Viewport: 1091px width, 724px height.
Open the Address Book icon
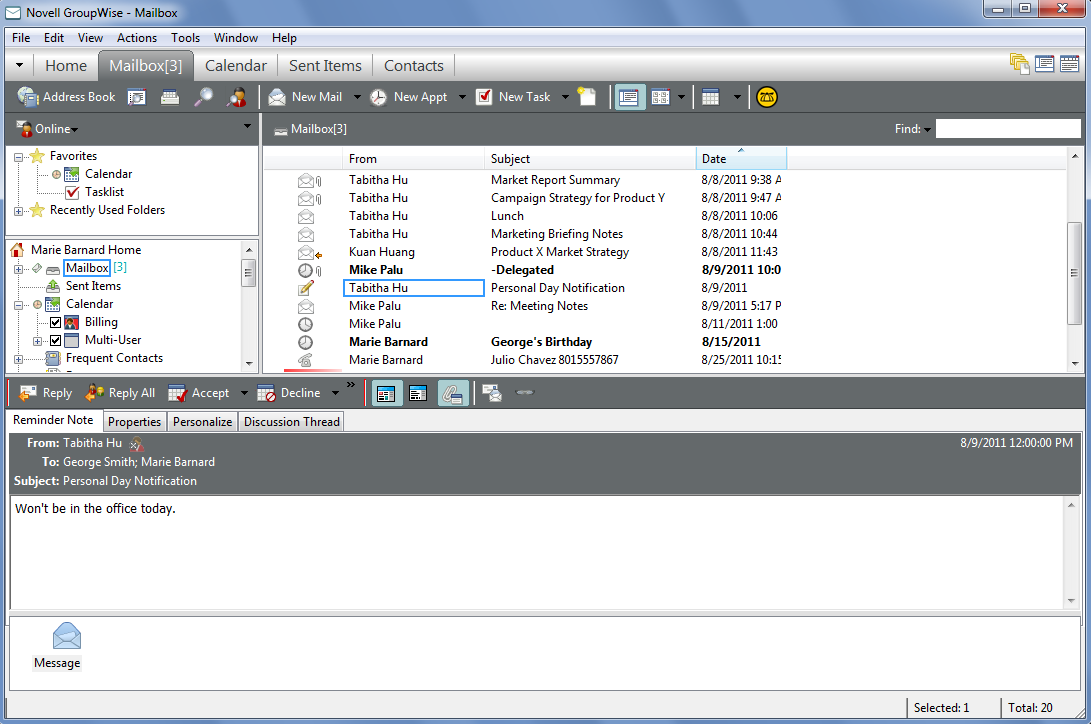click(x=30, y=97)
